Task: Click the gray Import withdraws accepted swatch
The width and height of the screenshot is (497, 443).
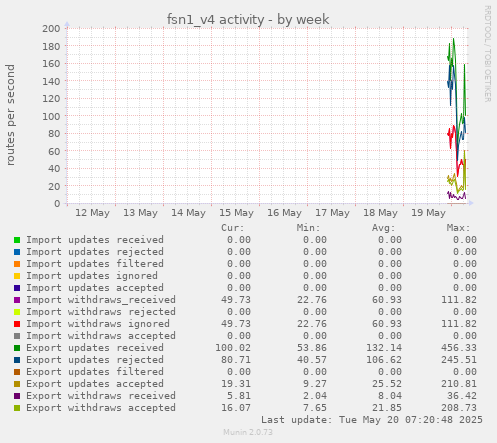Action: 17,336
